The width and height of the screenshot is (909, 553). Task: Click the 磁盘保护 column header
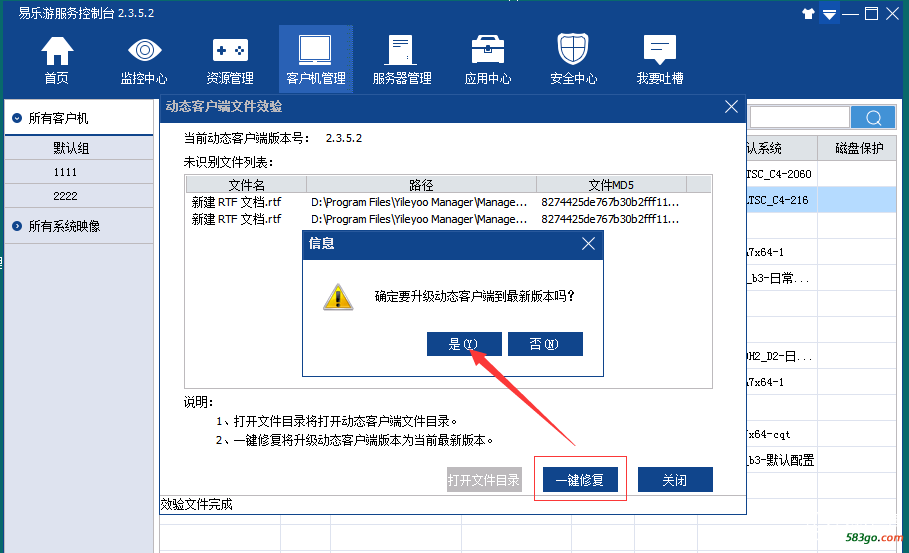pyautogui.click(x=858, y=148)
